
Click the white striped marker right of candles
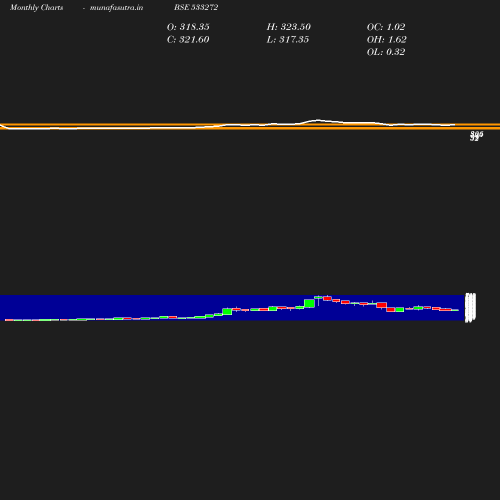470,308
